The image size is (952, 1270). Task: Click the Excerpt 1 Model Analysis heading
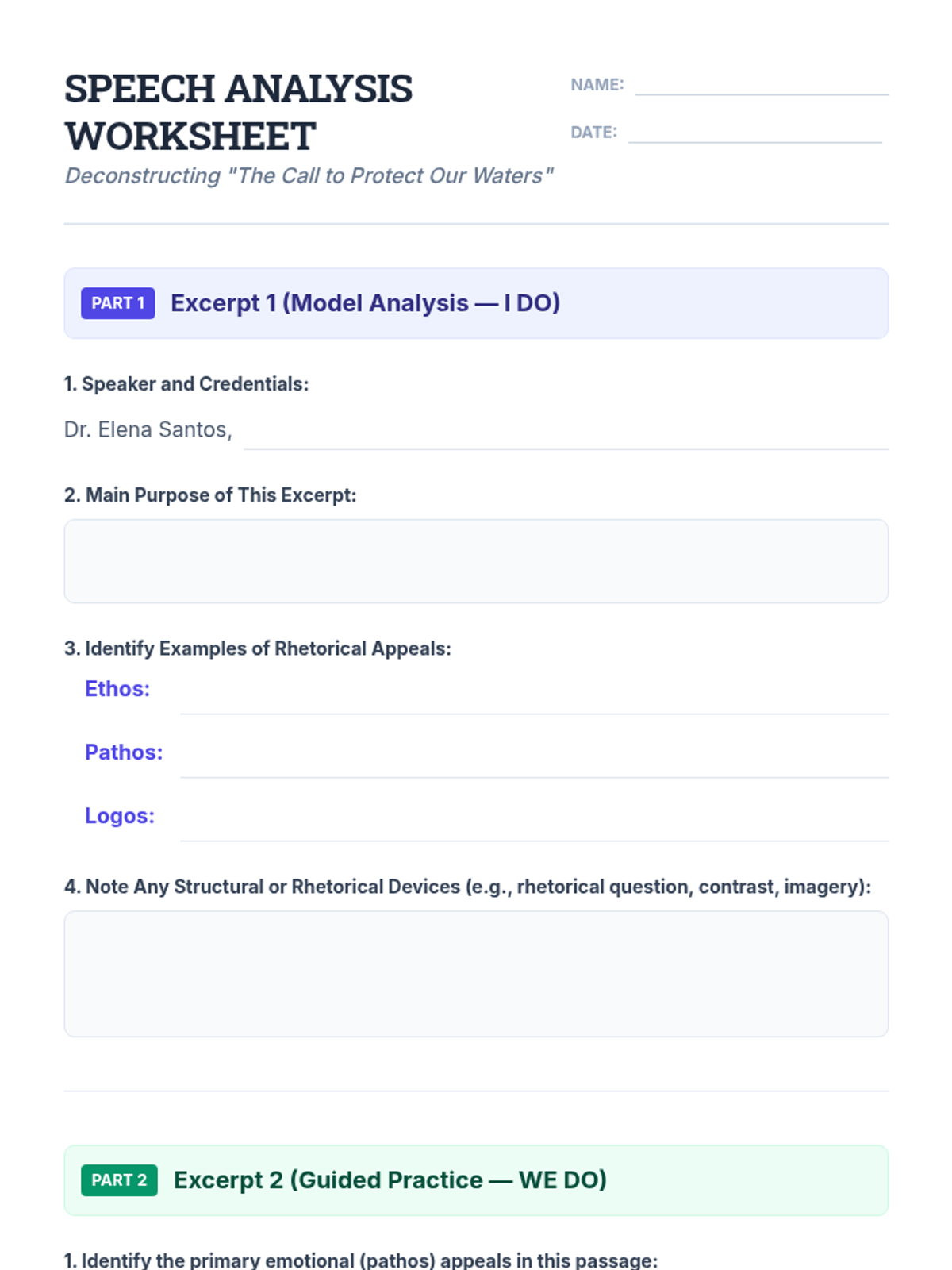tap(365, 303)
